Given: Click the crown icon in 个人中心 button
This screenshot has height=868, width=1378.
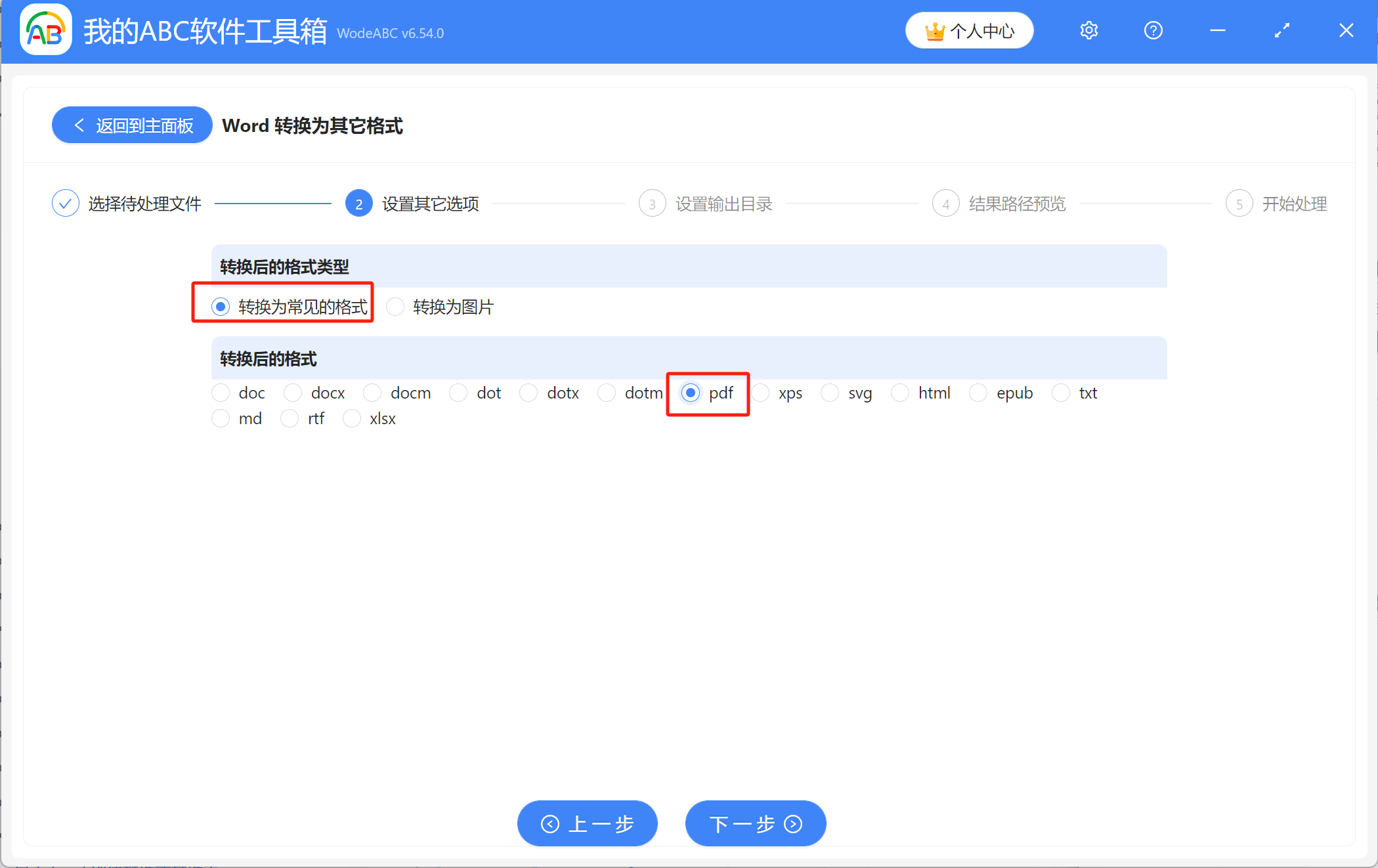Looking at the screenshot, I should click(x=935, y=30).
